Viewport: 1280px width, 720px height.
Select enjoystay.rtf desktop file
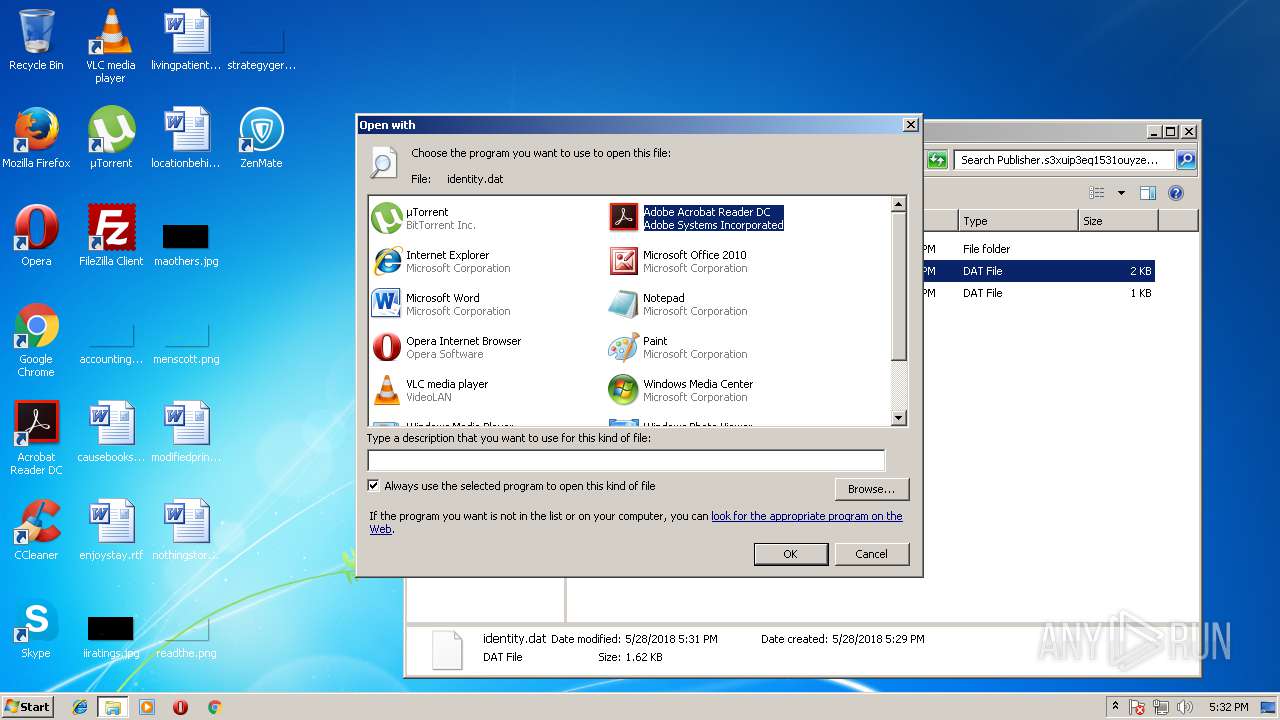pyautogui.click(x=111, y=530)
